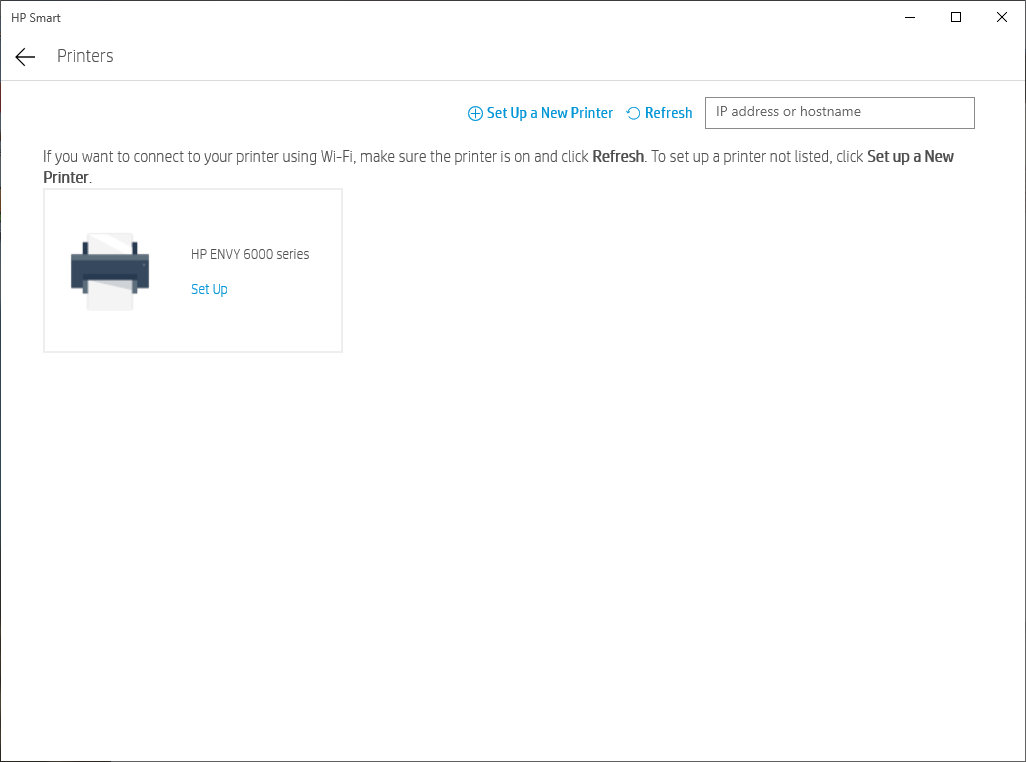Maximize the HP Smart window

coord(955,18)
